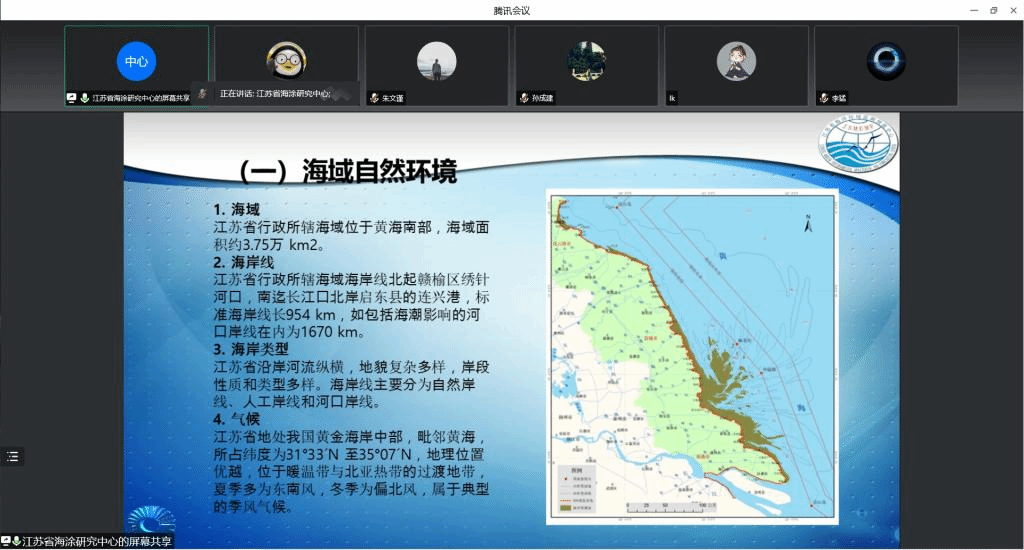The image size is (1024, 550).
Task: Select 孙成建's participant avatar
Action: 586,61
